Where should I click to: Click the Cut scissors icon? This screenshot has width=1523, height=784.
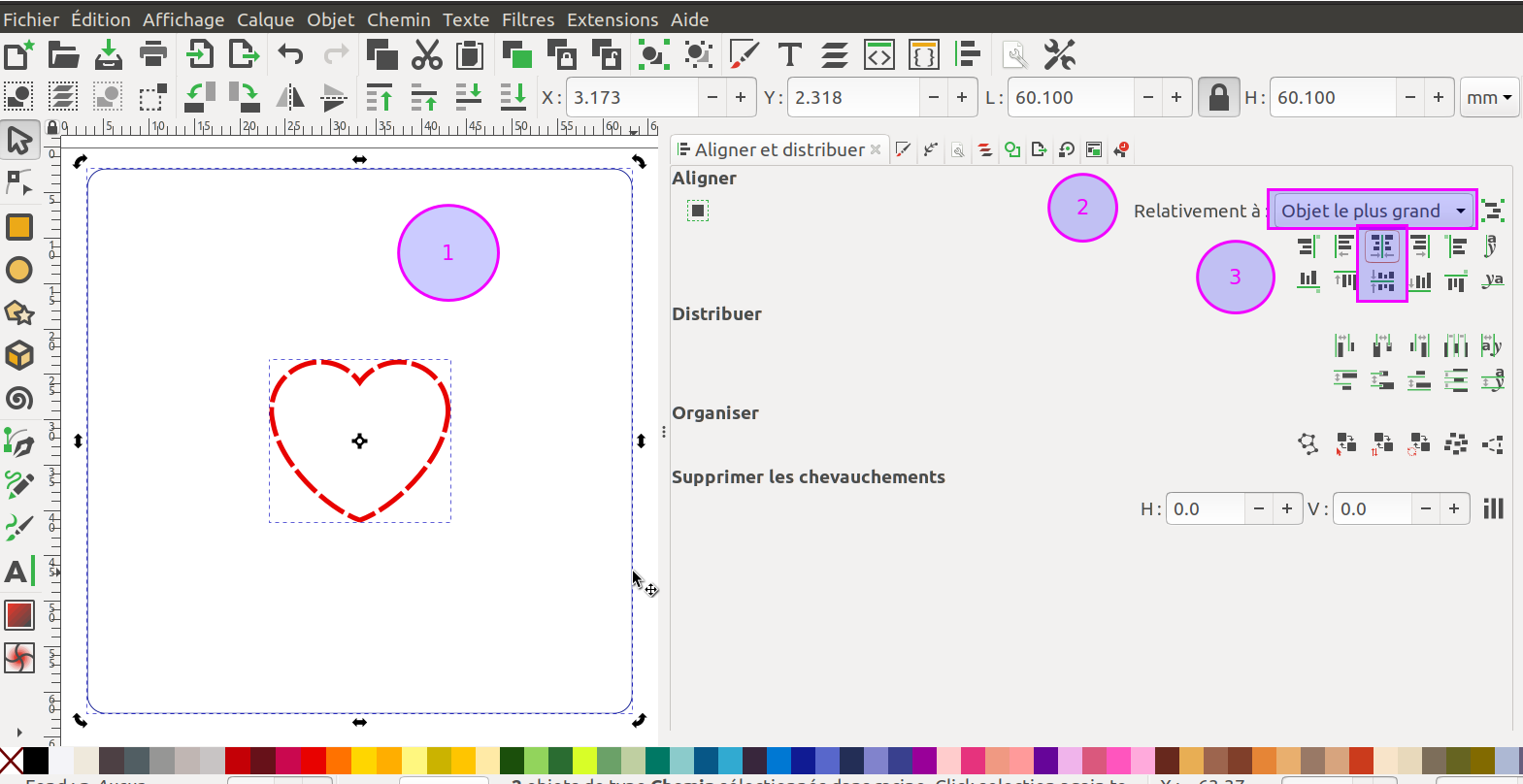426,55
